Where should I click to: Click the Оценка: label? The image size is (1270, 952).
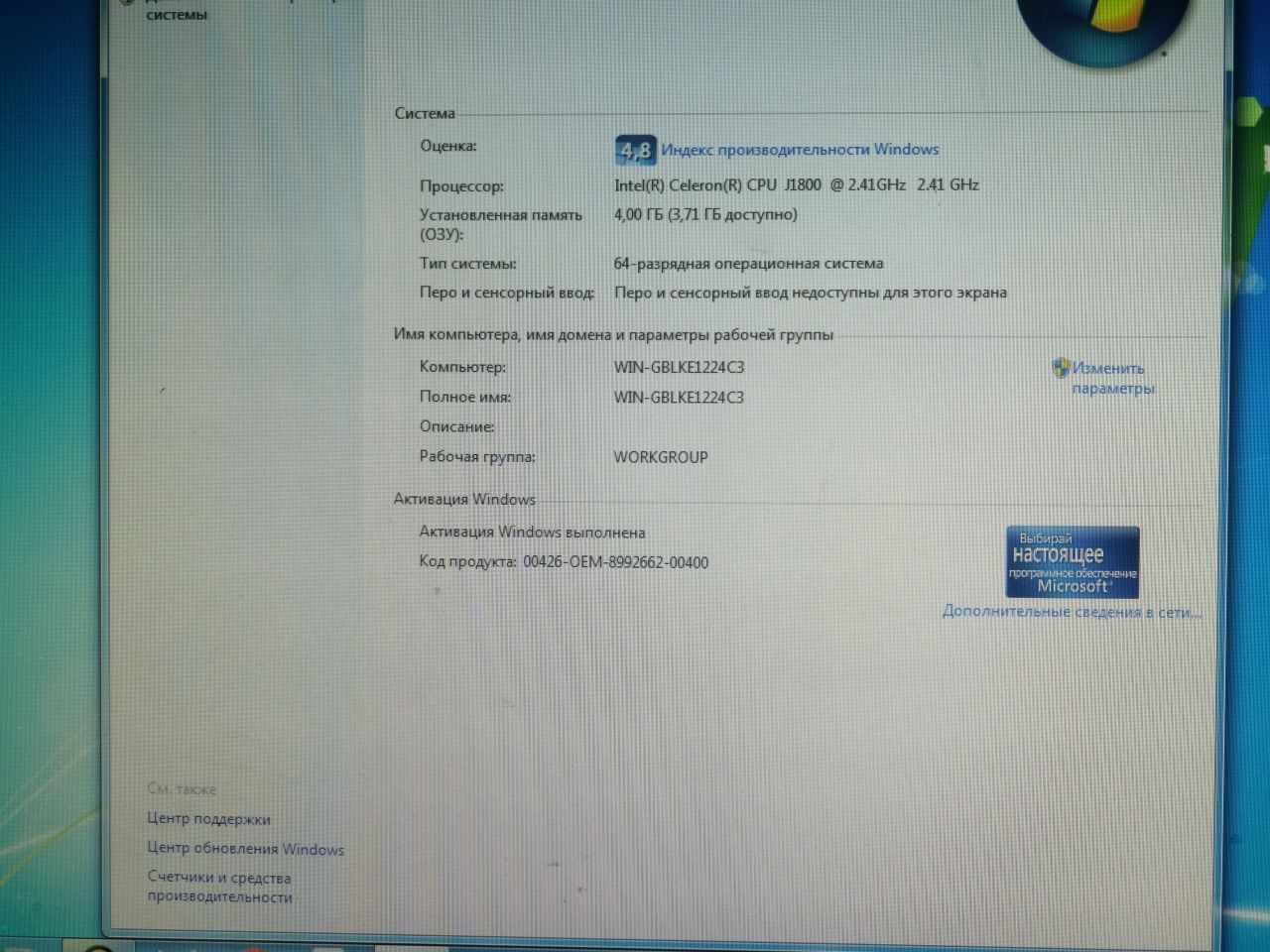pos(447,146)
